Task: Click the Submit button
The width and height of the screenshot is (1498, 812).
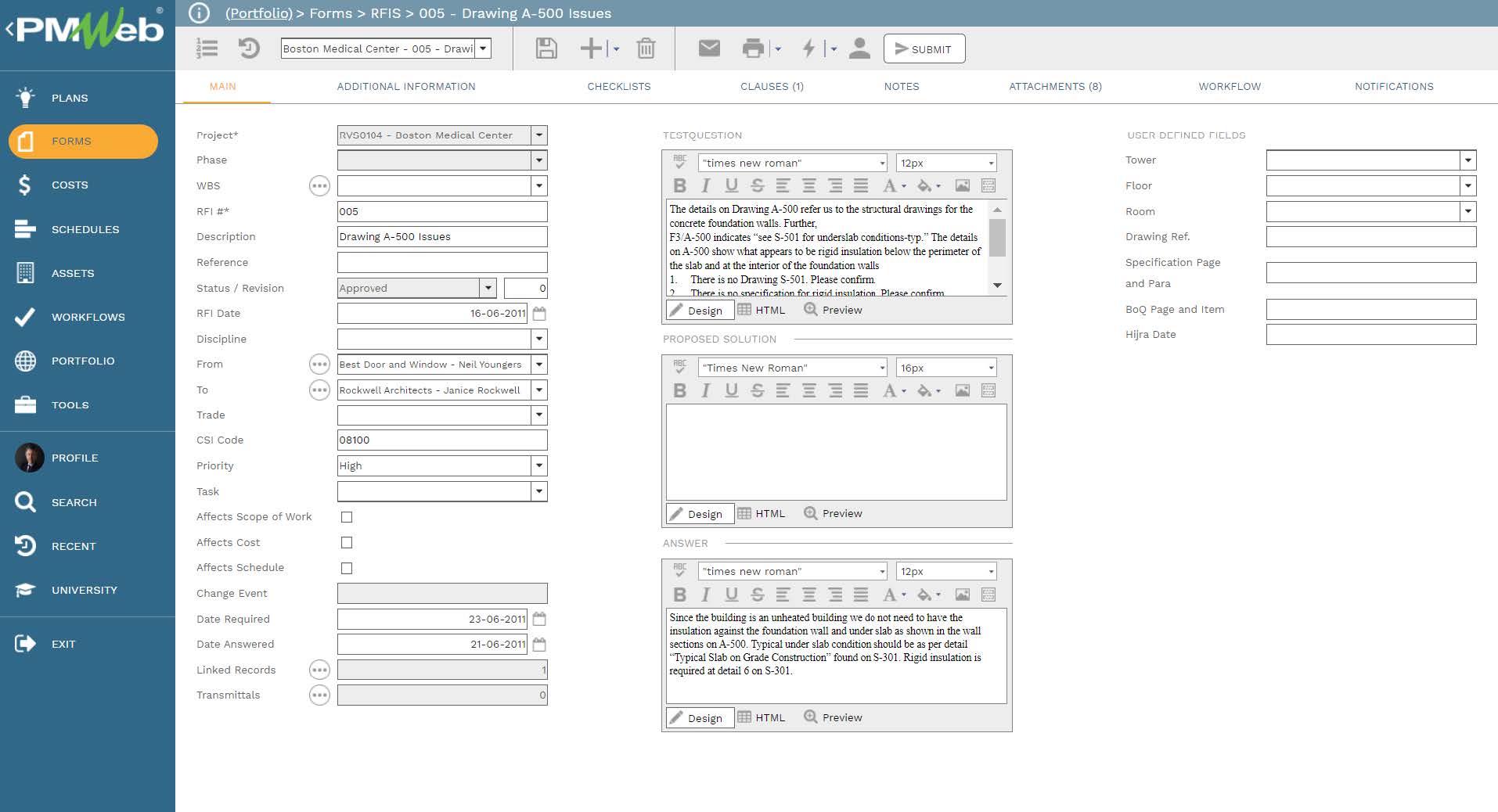Action: [x=924, y=49]
